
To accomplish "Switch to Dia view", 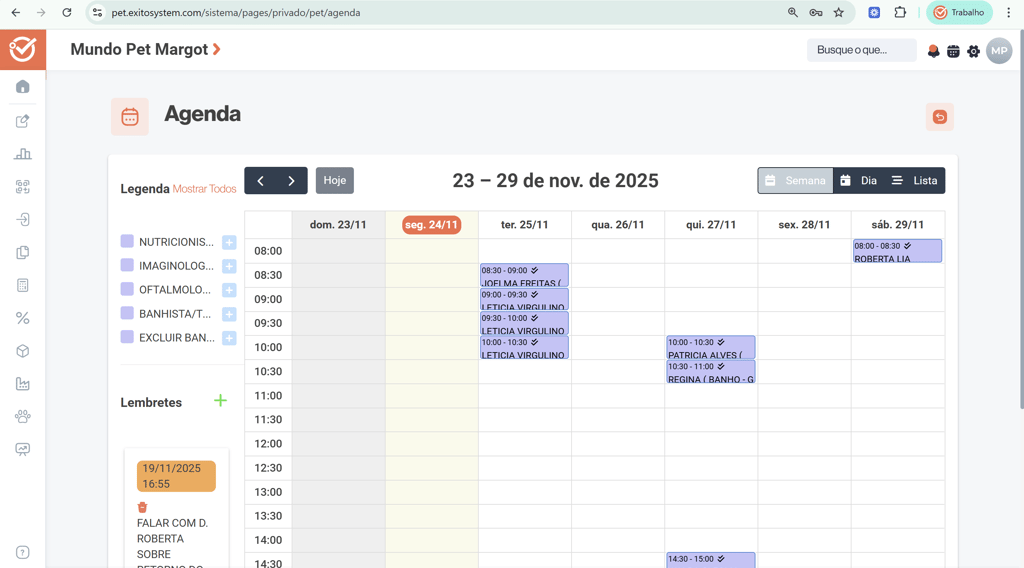I will [859, 181].
